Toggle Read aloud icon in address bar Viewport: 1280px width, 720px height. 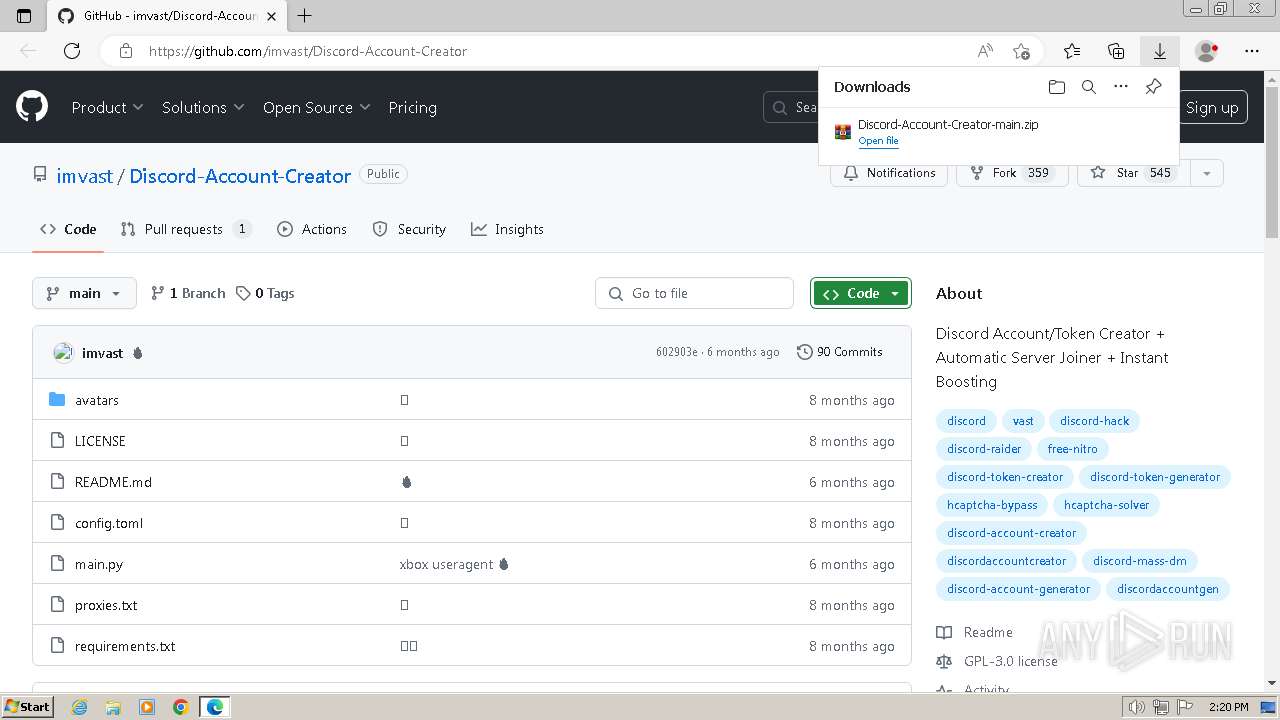pos(985,51)
